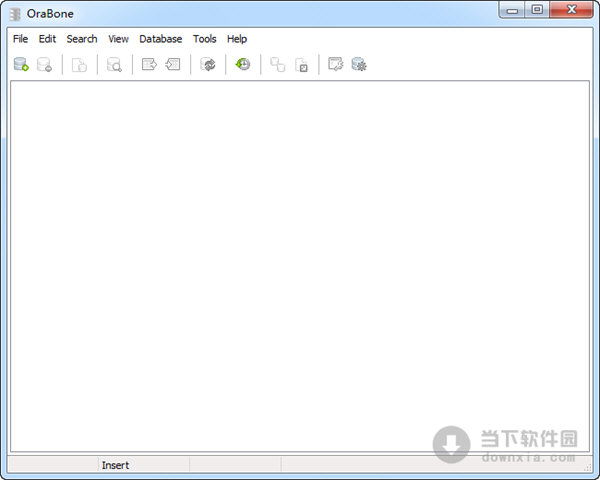Screen dimensions: 600x480
Task: Click the greyed page-with-small-box toolbar icon
Action: 301,65
